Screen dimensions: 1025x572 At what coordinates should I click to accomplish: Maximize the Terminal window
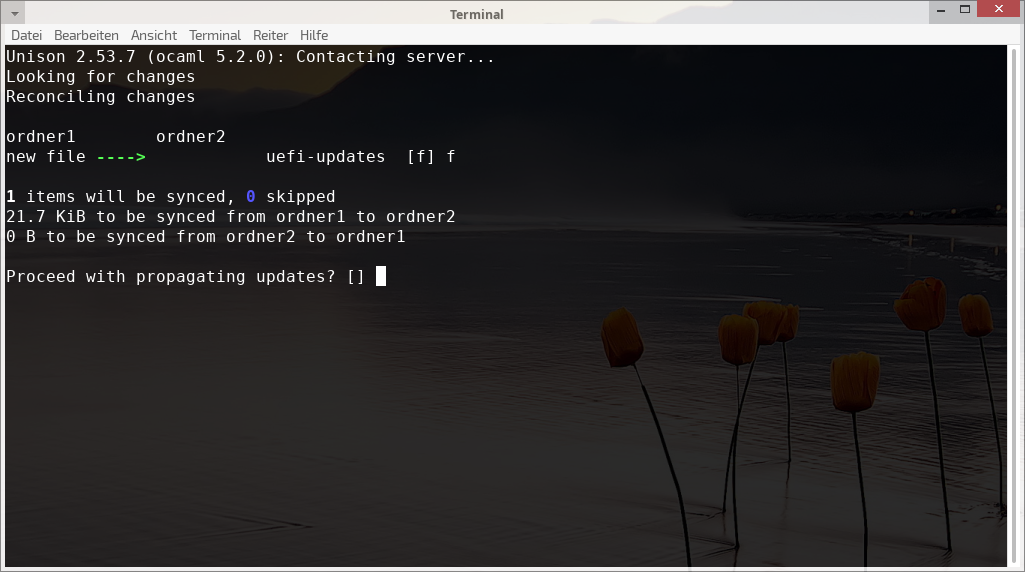point(965,10)
